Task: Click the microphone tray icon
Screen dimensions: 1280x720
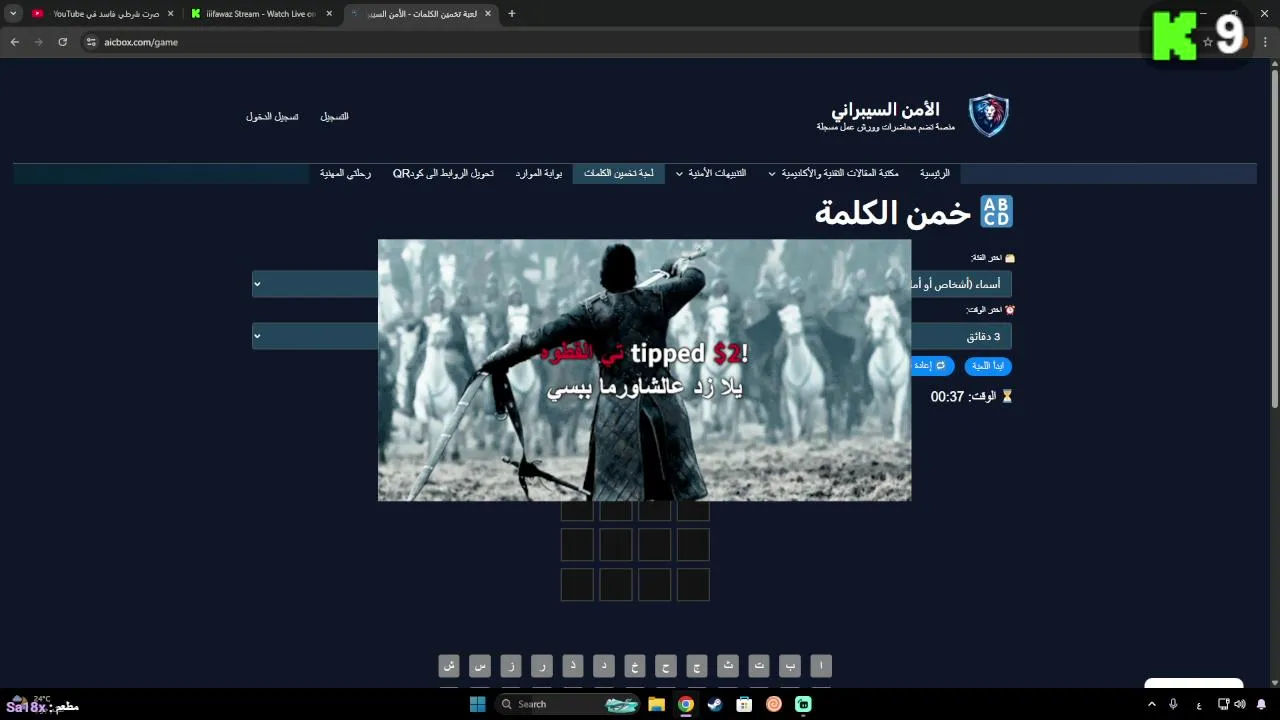Action: [x=1173, y=704]
